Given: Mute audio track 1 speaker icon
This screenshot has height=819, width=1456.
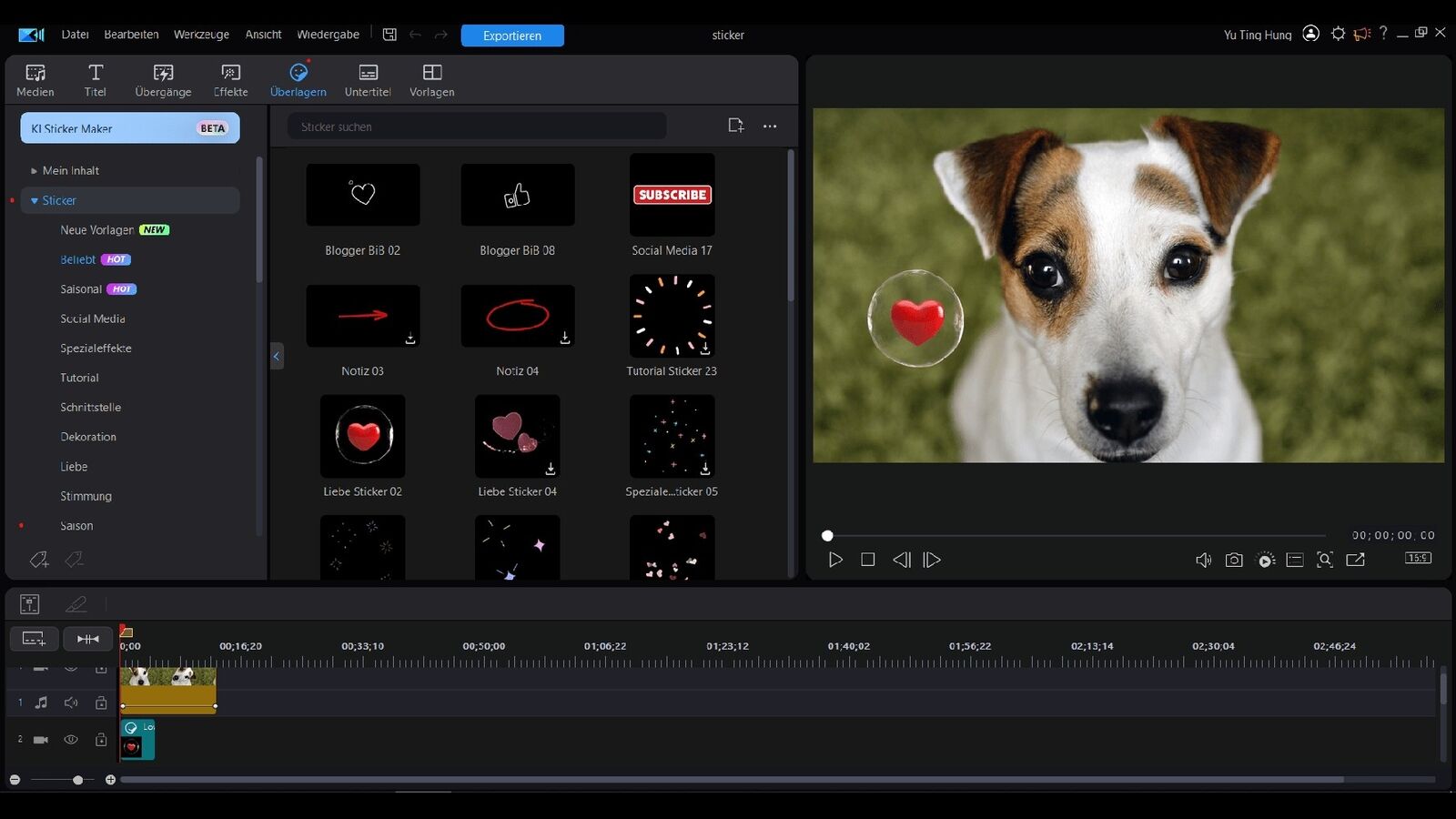Looking at the screenshot, I should pos(71,703).
